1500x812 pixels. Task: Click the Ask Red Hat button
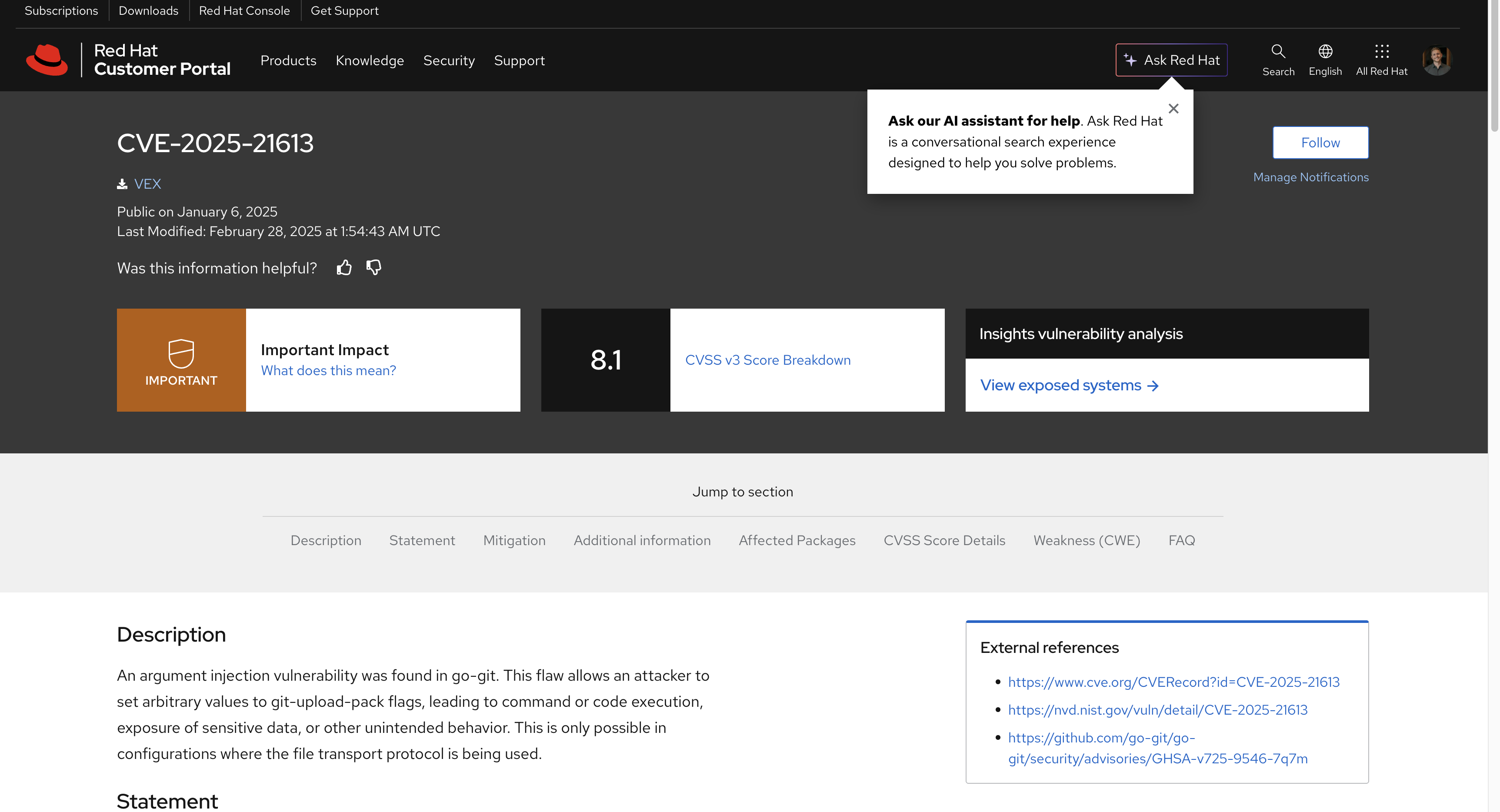tap(1172, 60)
